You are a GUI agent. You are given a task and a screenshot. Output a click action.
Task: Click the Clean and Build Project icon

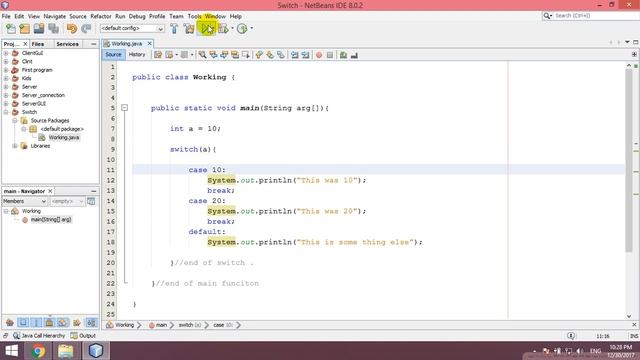(x=189, y=29)
